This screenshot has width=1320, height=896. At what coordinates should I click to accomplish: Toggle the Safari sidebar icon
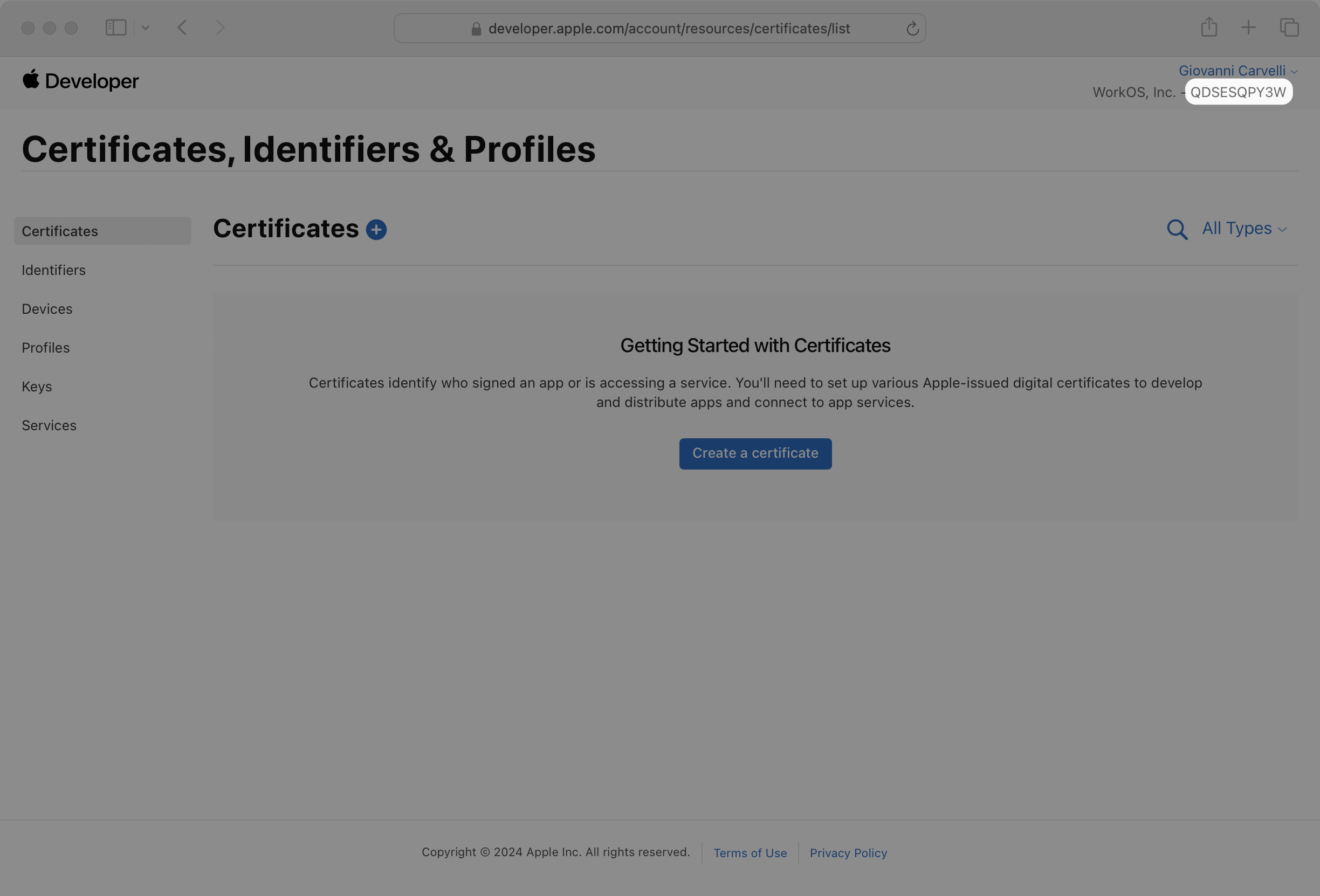click(116, 27)
